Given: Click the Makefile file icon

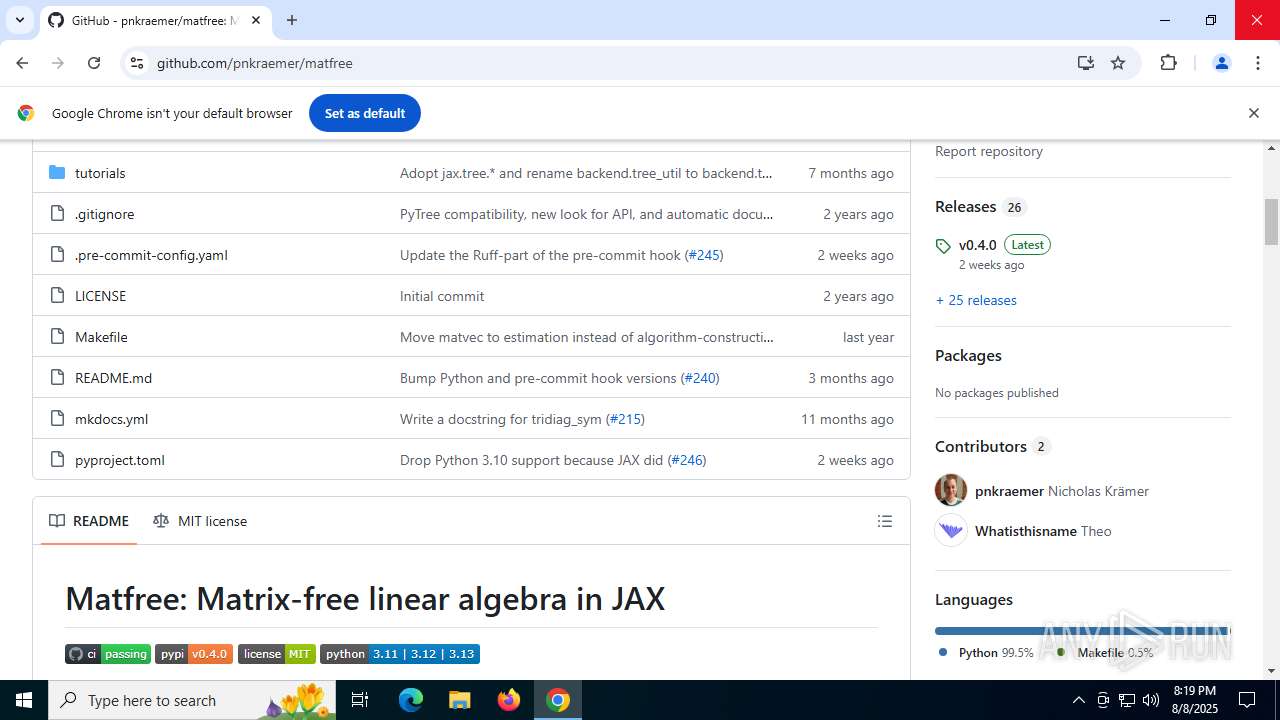Looking at the screenshot, I should (57, 337).
